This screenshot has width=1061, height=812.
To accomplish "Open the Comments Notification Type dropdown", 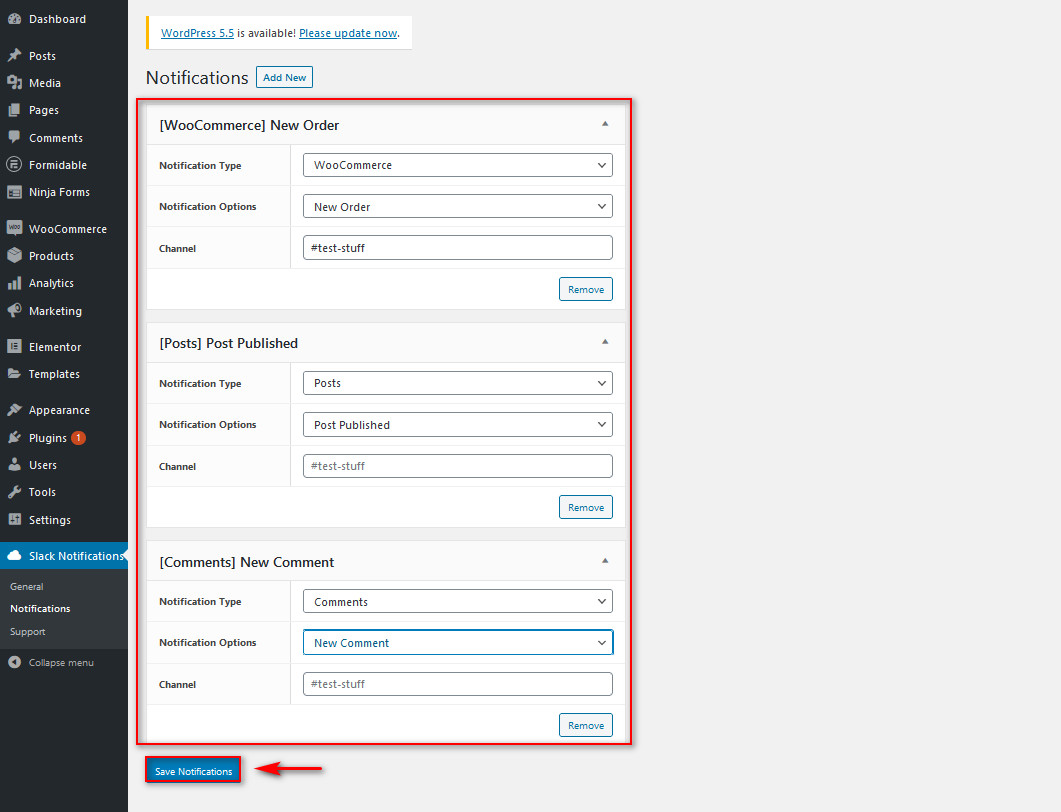I will click(x=458, y=602).
